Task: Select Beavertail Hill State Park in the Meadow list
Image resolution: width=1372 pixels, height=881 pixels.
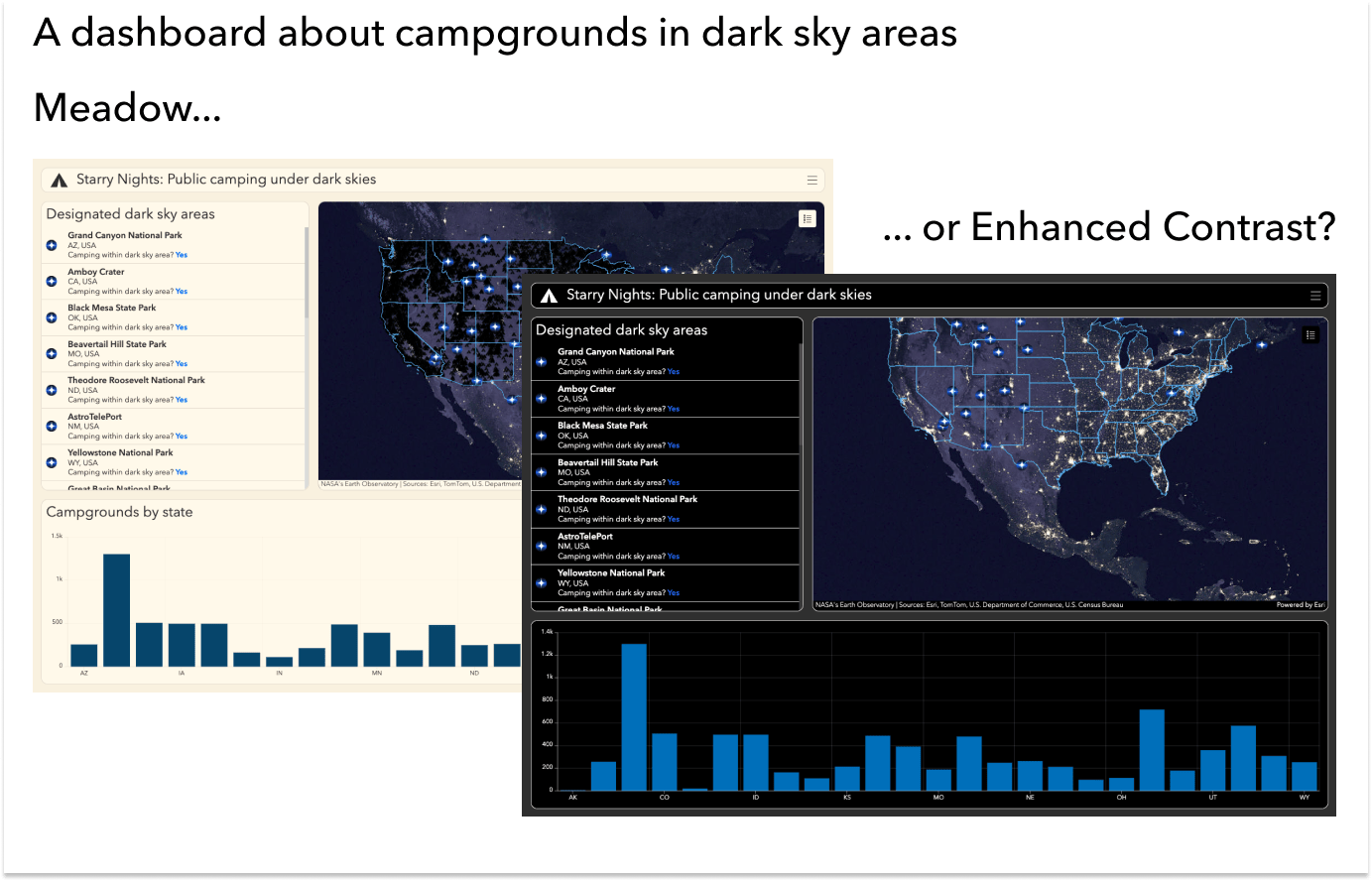Action: tap(174, 354)
